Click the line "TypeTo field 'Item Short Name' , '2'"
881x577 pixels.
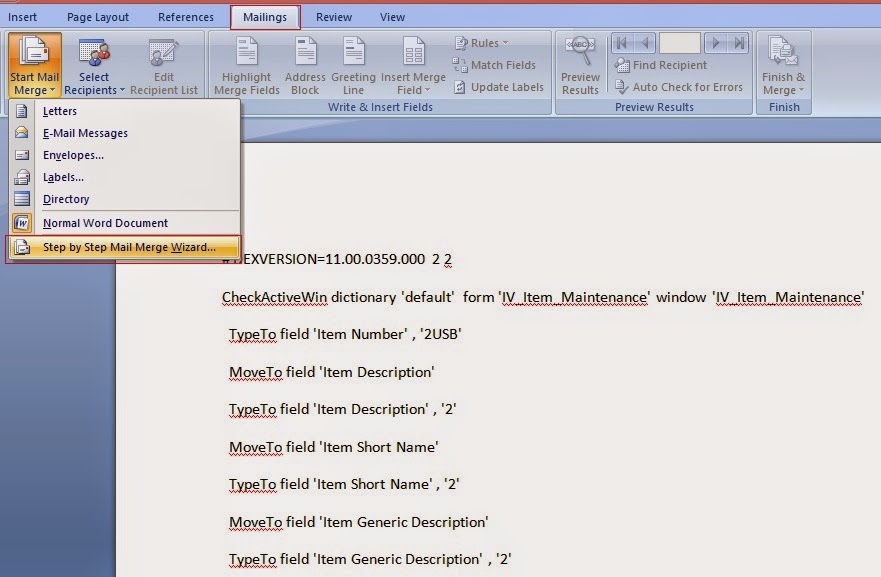click(344, 484)
